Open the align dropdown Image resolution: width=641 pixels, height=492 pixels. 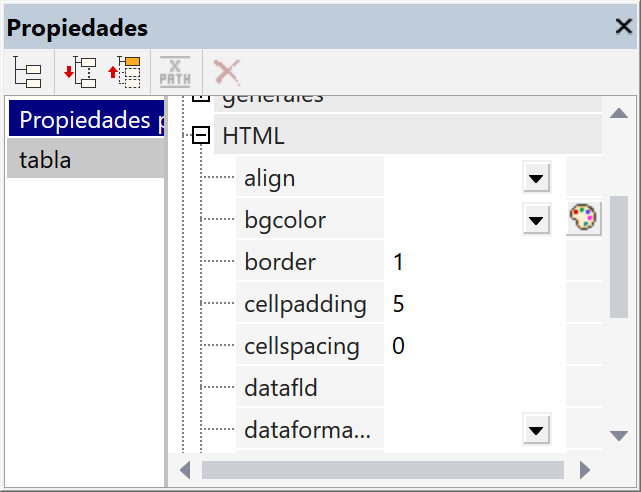[537, 179]
